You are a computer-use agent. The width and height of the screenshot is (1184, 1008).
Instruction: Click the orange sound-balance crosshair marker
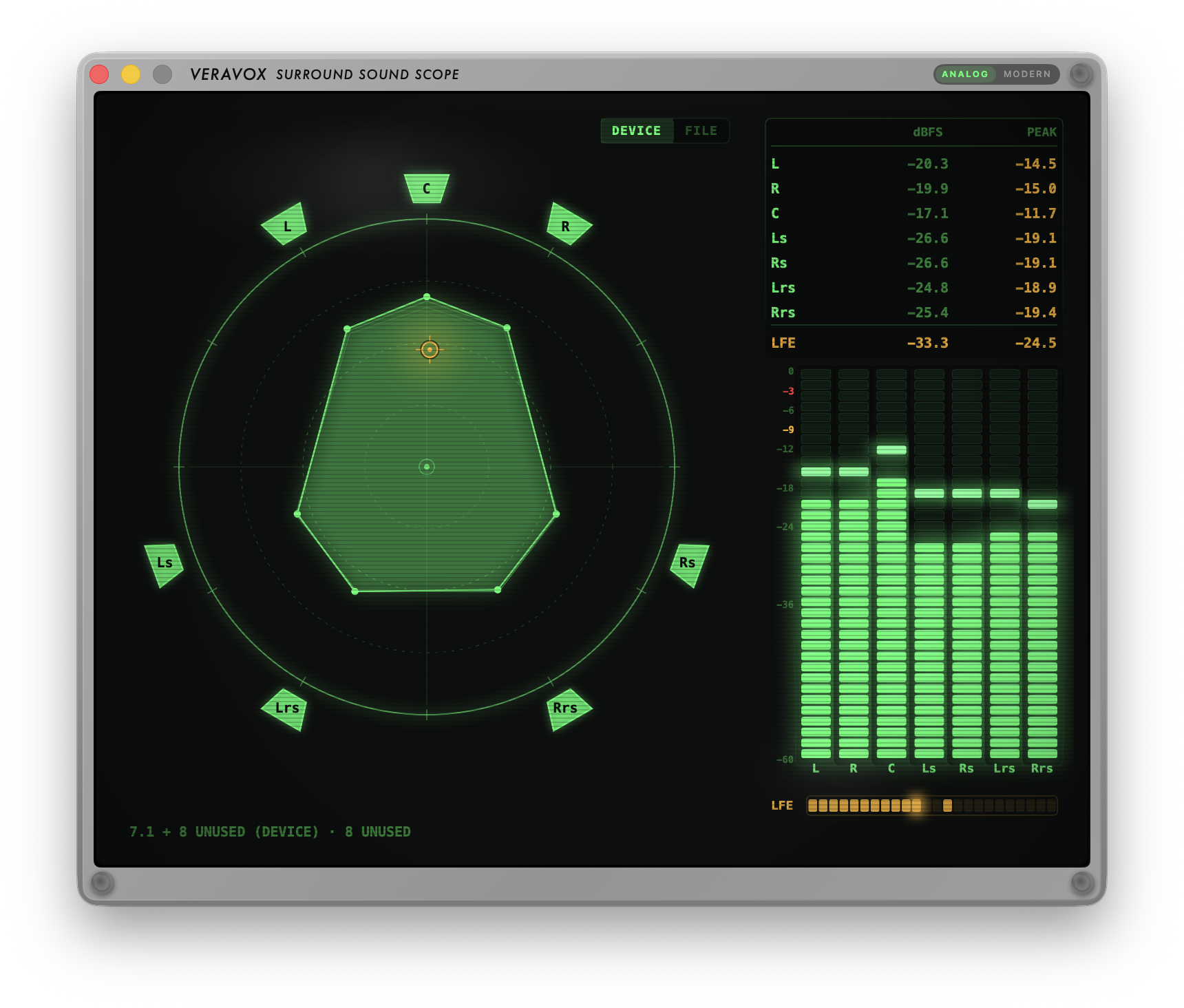click(430, 350)
